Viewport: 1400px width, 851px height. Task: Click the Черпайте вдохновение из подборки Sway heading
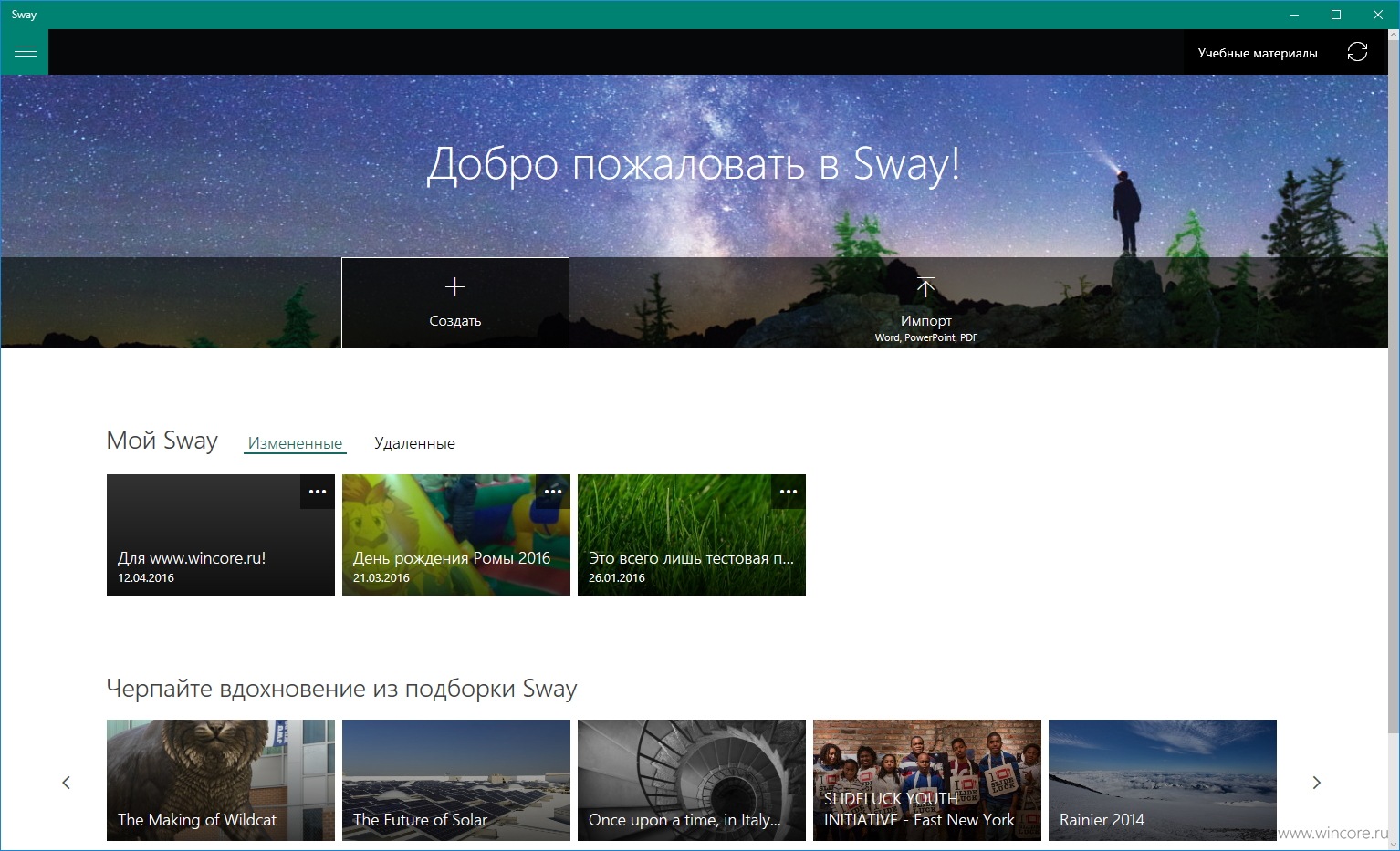coord(341,689)
